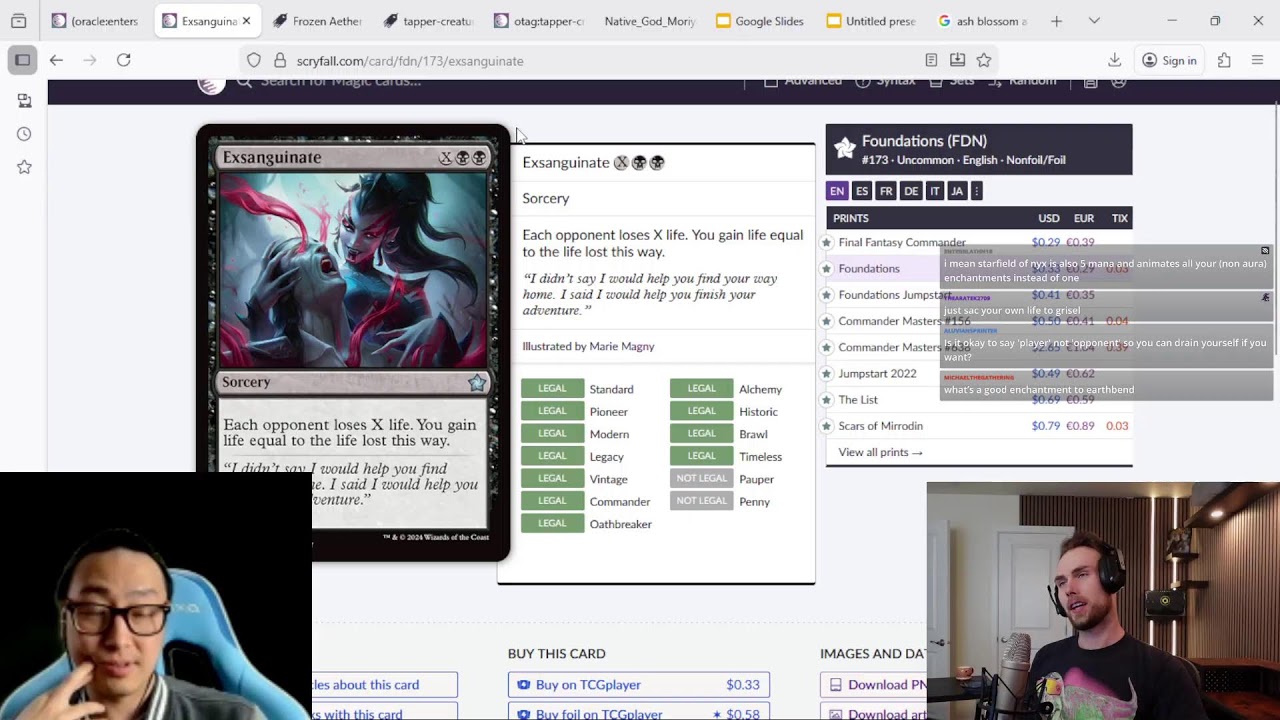1280x720 pixels.
Task: Open a new browser tab
Action: point(1056,21)
